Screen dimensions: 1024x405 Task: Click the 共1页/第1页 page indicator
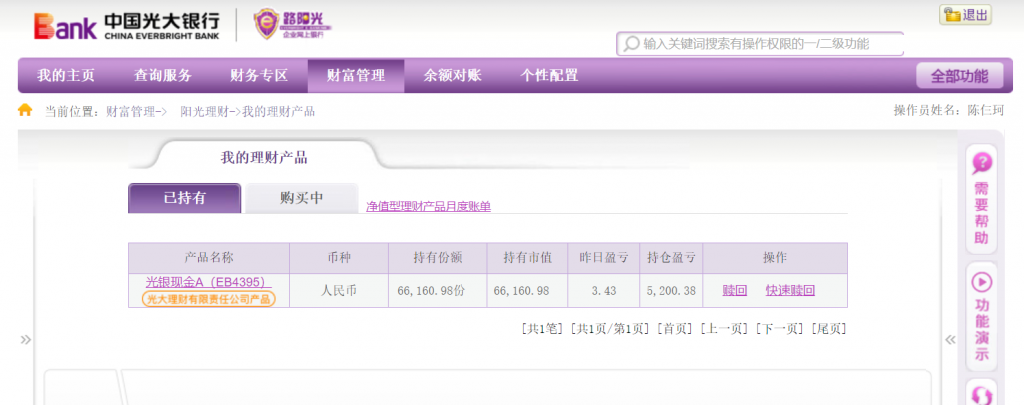click(609, 329)
